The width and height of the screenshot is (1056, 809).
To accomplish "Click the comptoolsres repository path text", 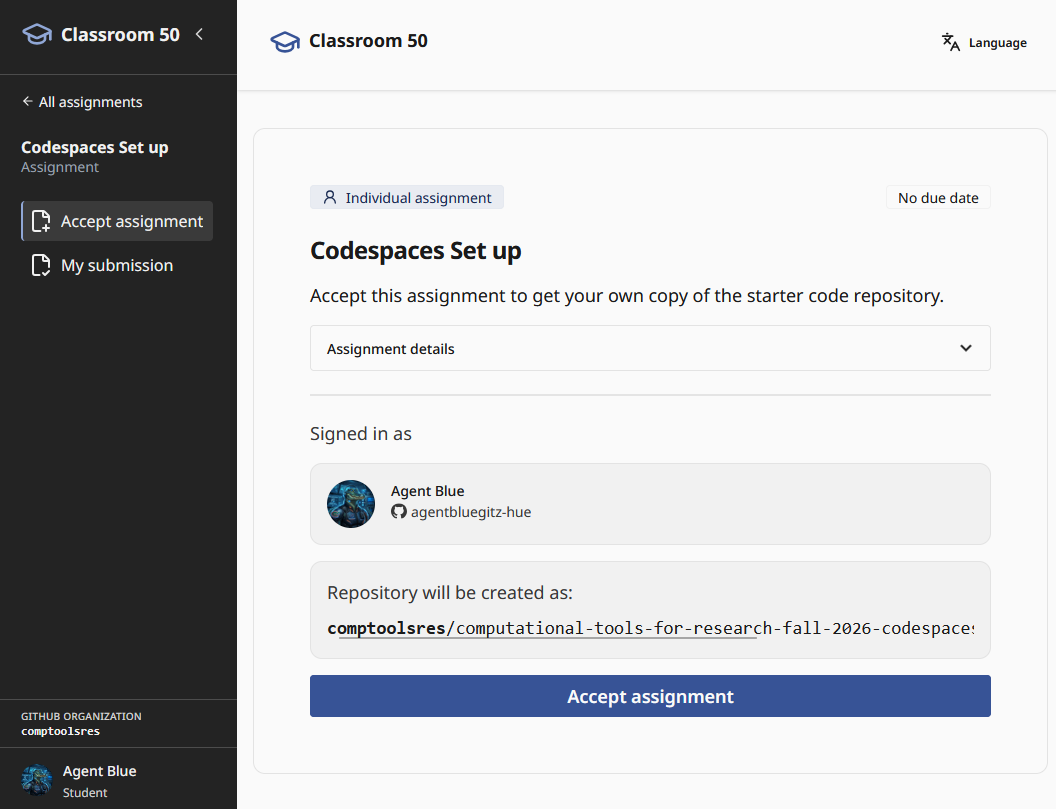I will 651,628.
